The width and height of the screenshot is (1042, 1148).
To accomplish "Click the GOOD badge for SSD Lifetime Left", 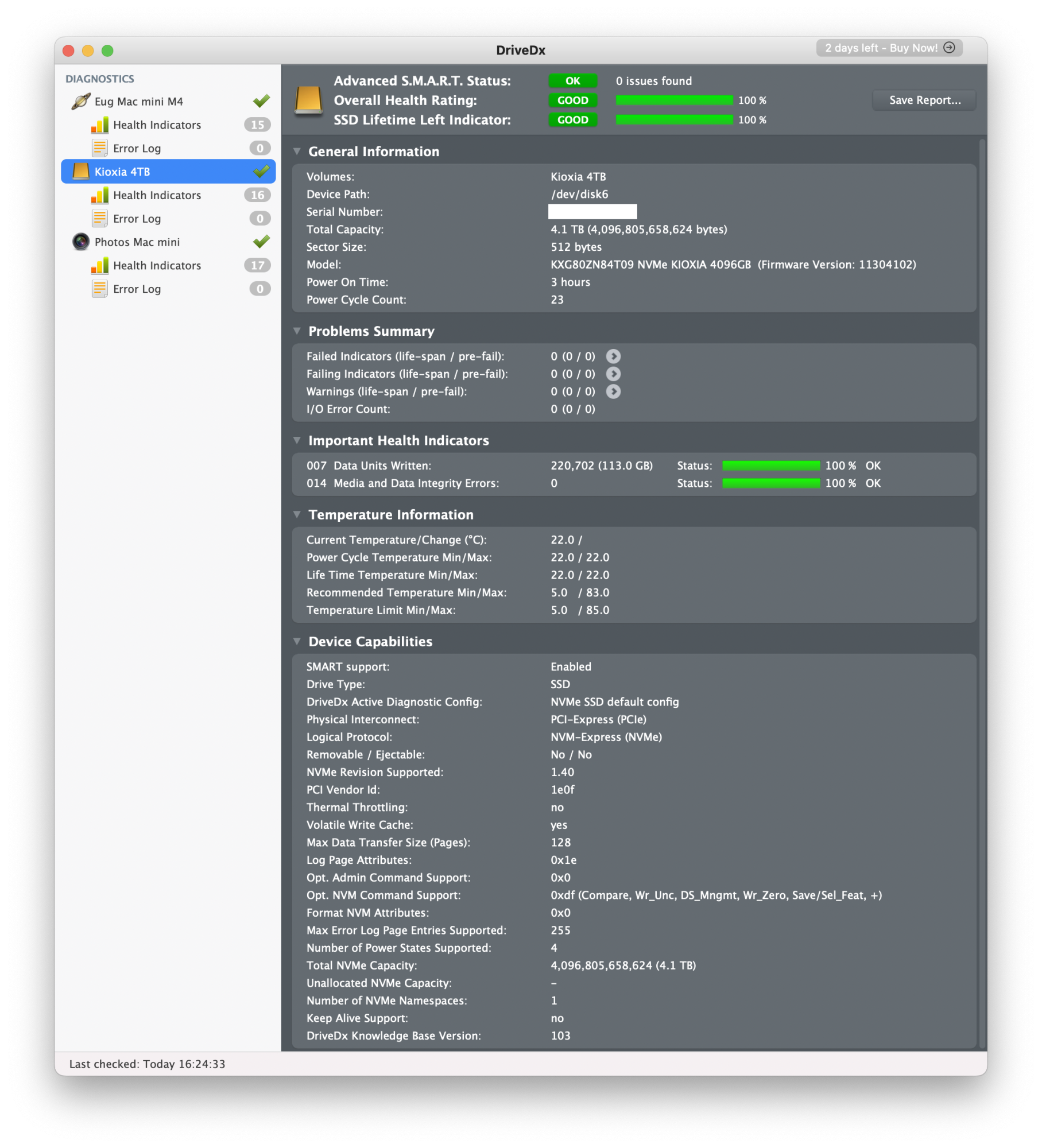I will pos(572,120).
